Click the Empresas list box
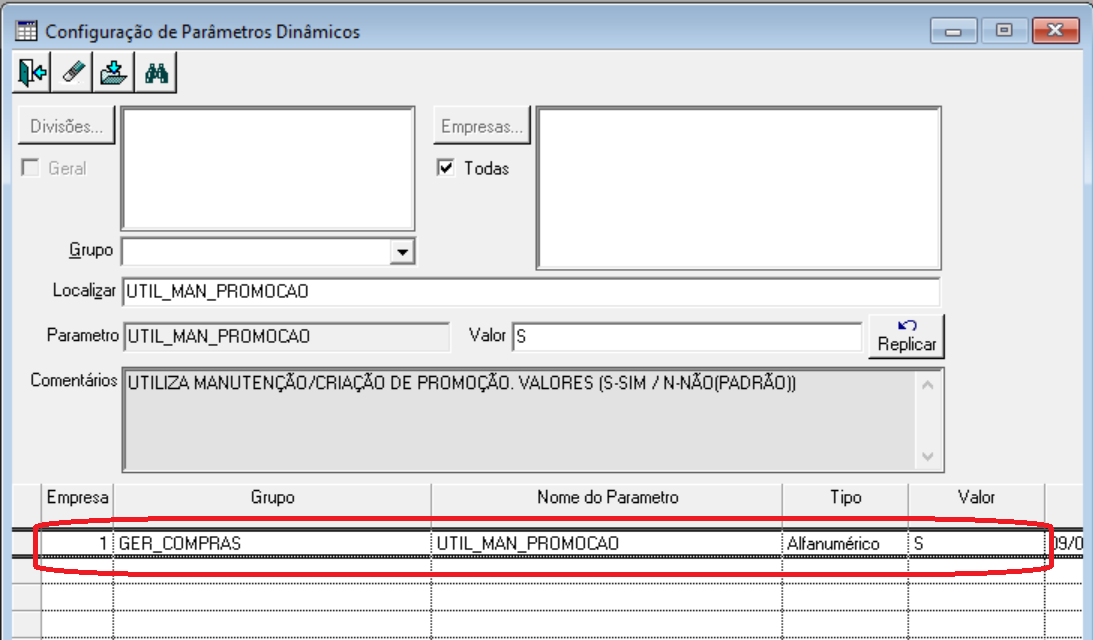This screenshot has width=1093, height=640. (x=739, y=188)
